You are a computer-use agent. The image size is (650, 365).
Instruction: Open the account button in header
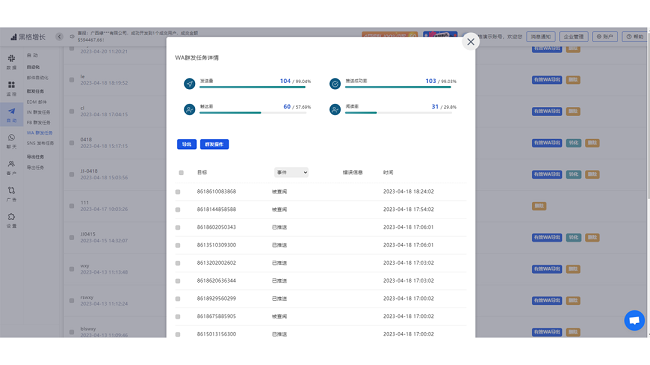(605, 36)
